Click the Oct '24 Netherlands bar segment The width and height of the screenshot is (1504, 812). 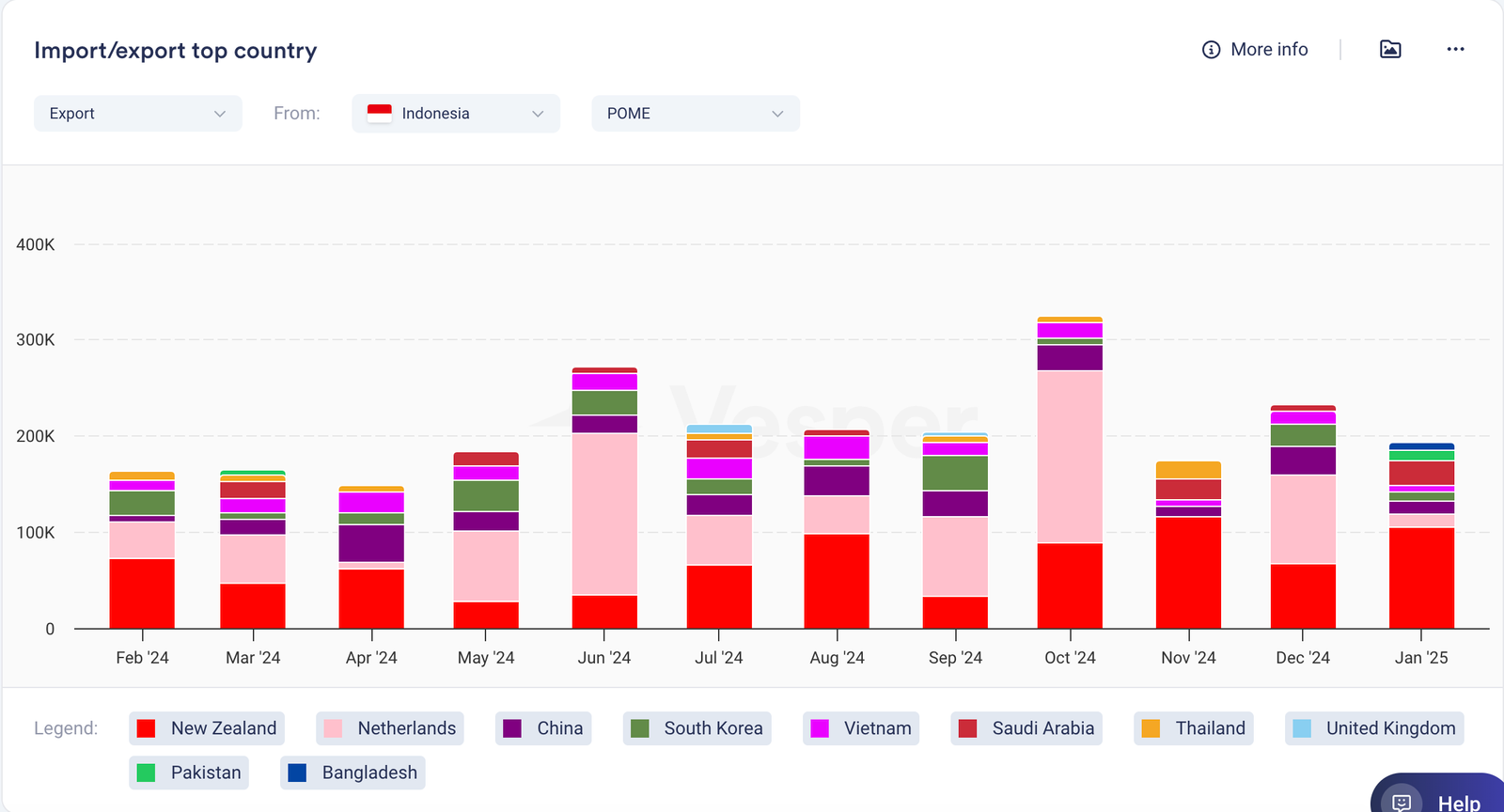[x=1070, y=457]
